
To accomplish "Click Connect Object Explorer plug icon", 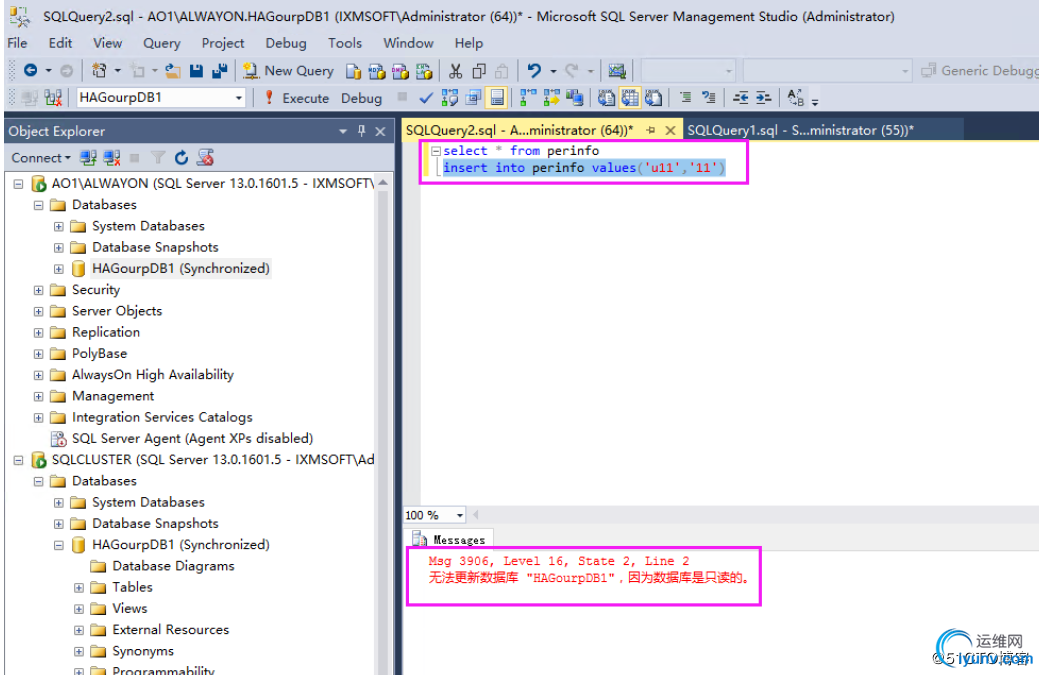I will (87, 158).
